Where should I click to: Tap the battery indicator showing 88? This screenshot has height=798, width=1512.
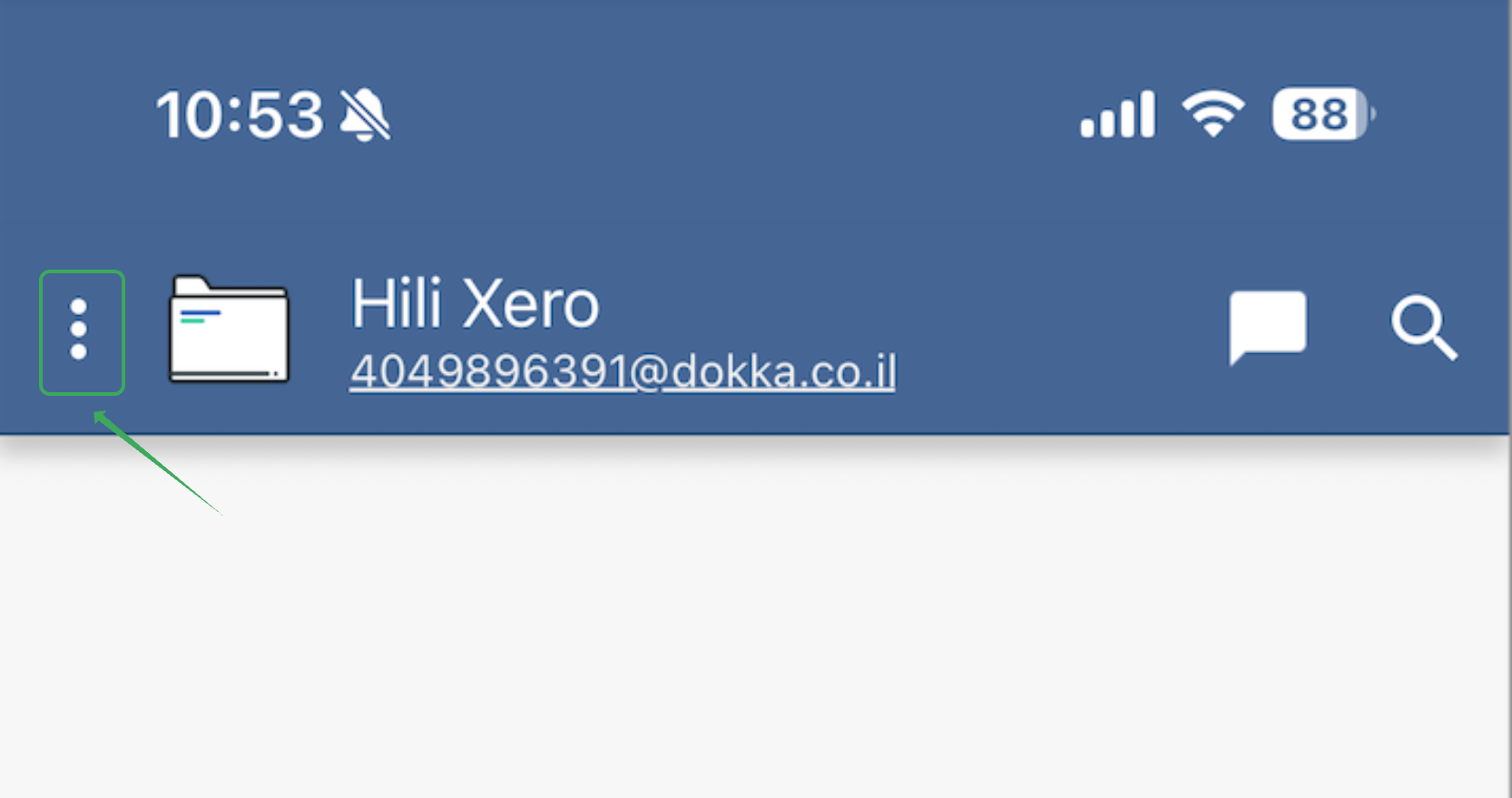[x=1323, y=114]
